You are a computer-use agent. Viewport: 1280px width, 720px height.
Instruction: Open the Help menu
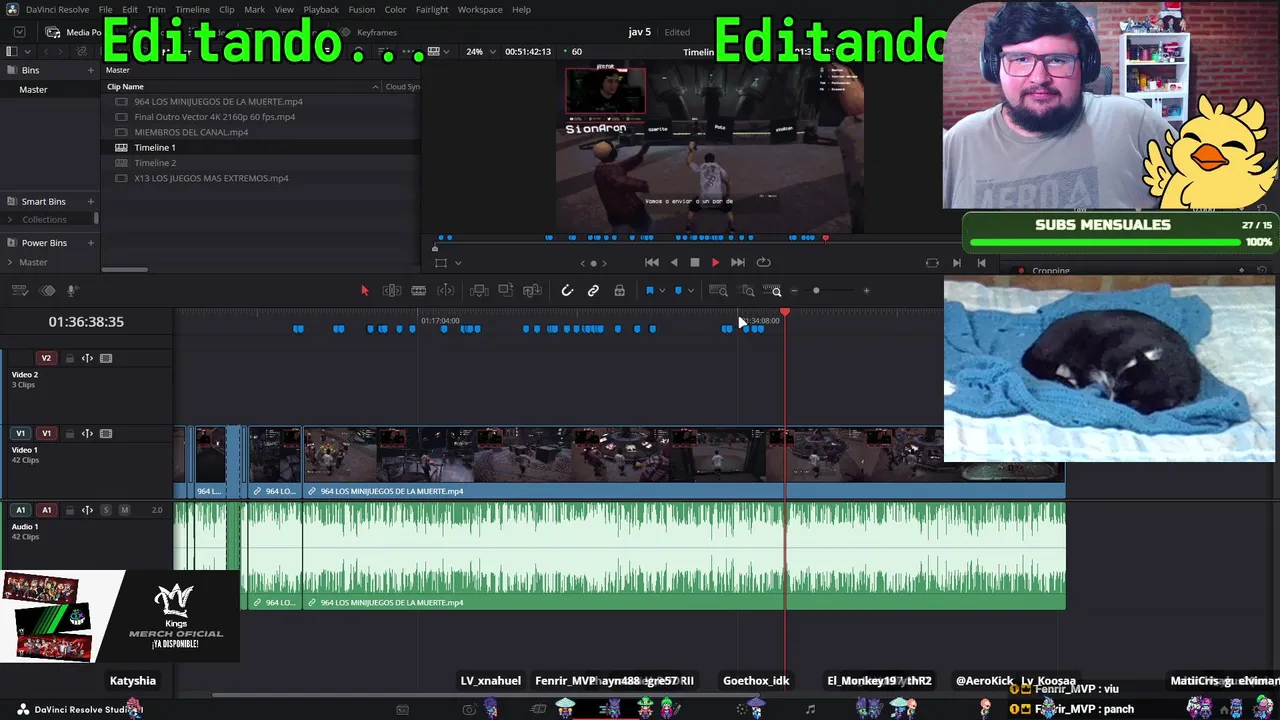[x=522, y=10]
